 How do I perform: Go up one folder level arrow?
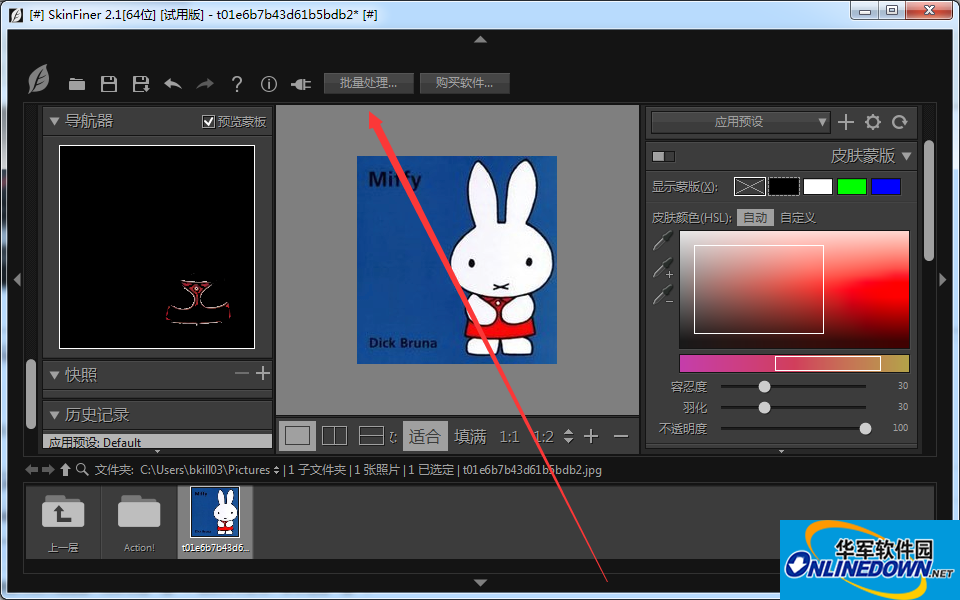65,470
